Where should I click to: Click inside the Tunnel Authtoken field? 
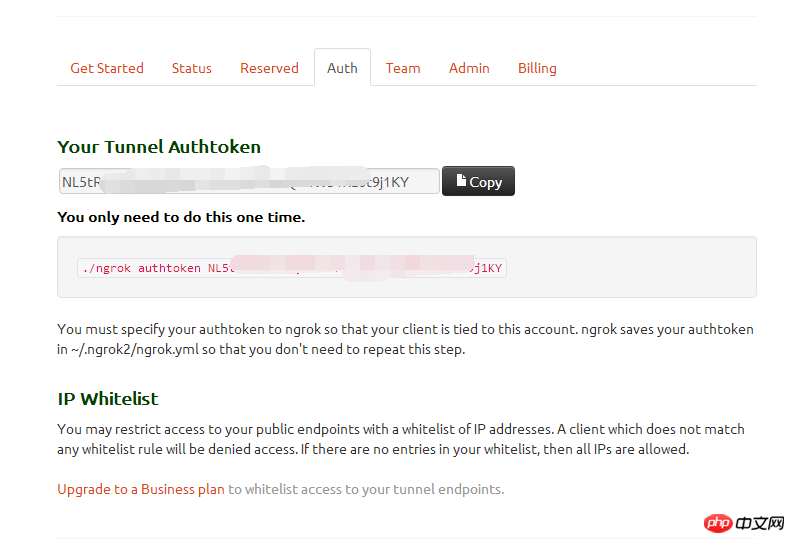pyautogui.click(x=249, y=181)
